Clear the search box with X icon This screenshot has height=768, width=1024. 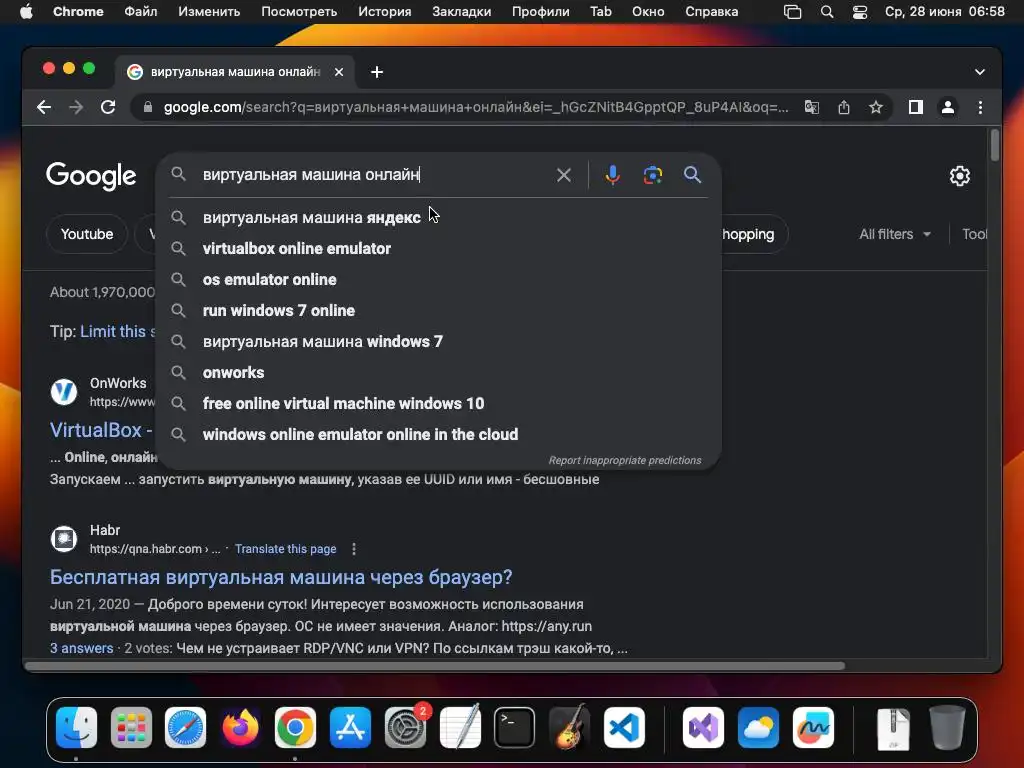pyautogui.click(x=564, y=175)
